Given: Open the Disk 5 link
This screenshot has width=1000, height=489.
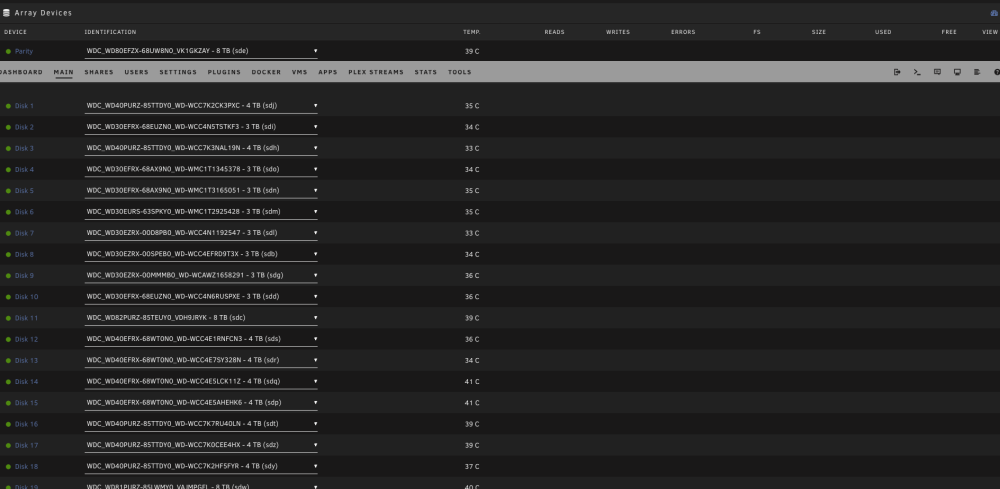Looking at the screenshot, I should pyautogui.click(x=24, y=191).
